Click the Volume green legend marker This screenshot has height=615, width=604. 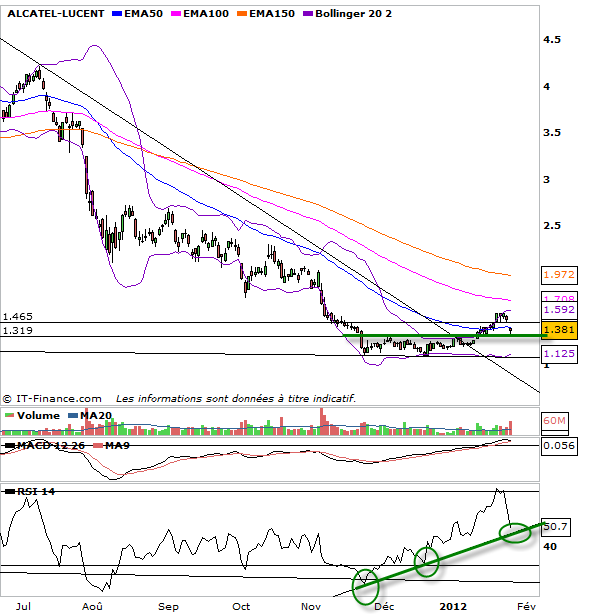coord(9,415)
